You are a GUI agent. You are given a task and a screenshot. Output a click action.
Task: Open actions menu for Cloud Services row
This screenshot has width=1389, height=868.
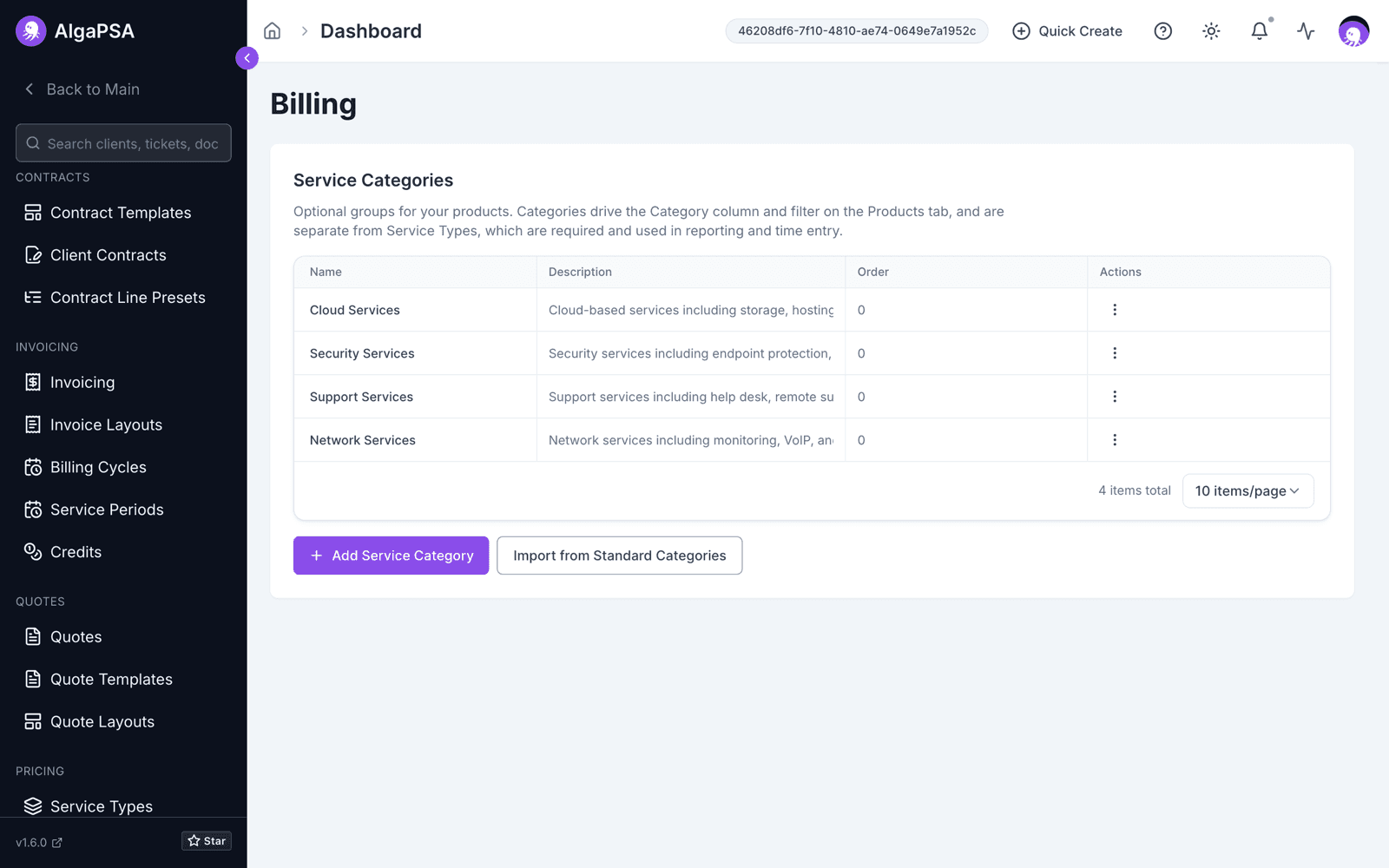[x=1115, y=310]
